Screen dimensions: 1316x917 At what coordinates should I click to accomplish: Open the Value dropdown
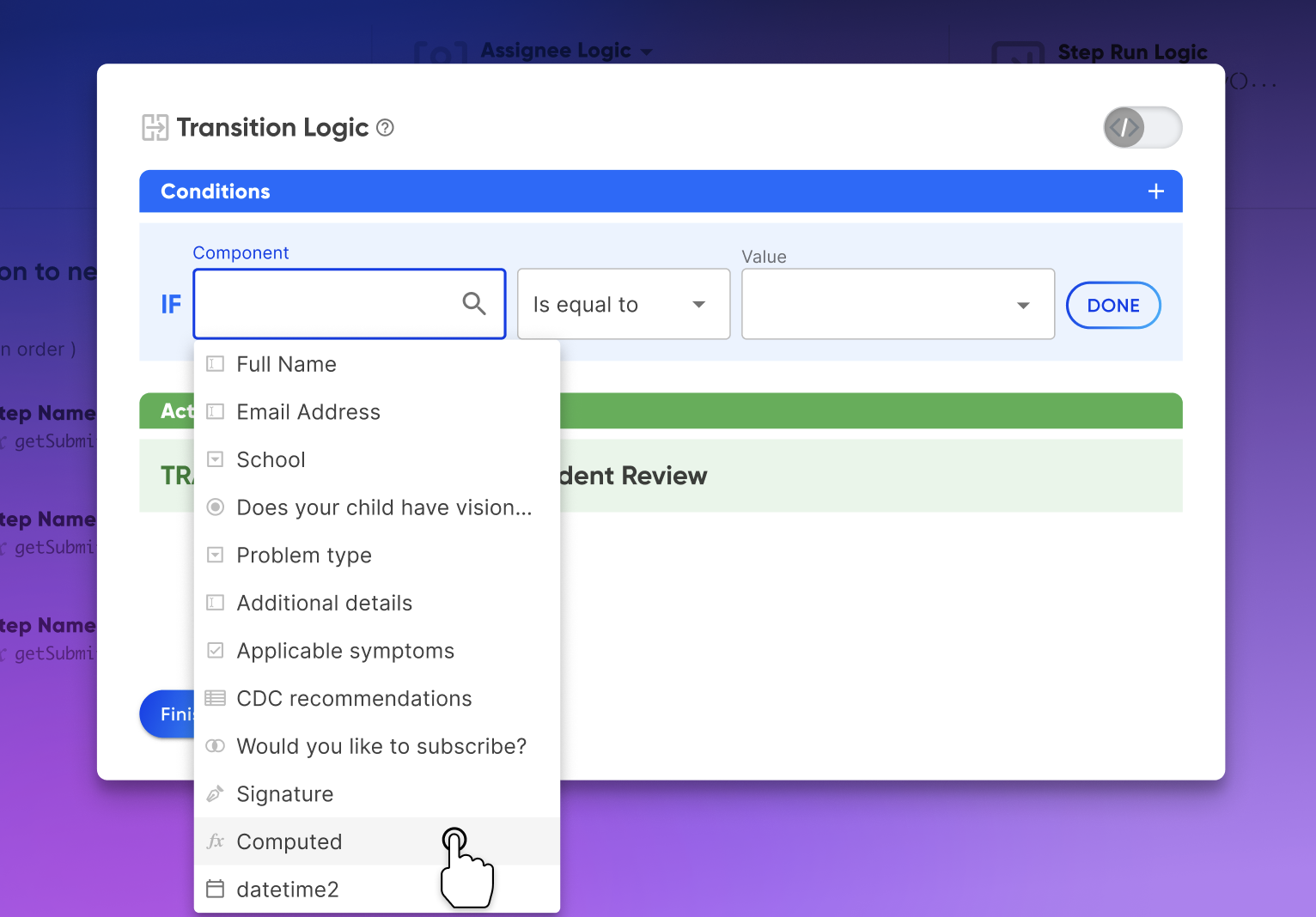tap(898, 304)
